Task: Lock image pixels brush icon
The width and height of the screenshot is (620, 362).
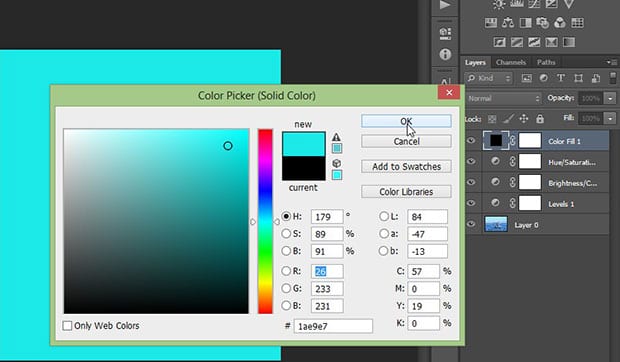Action: click(x=508, y=119)
